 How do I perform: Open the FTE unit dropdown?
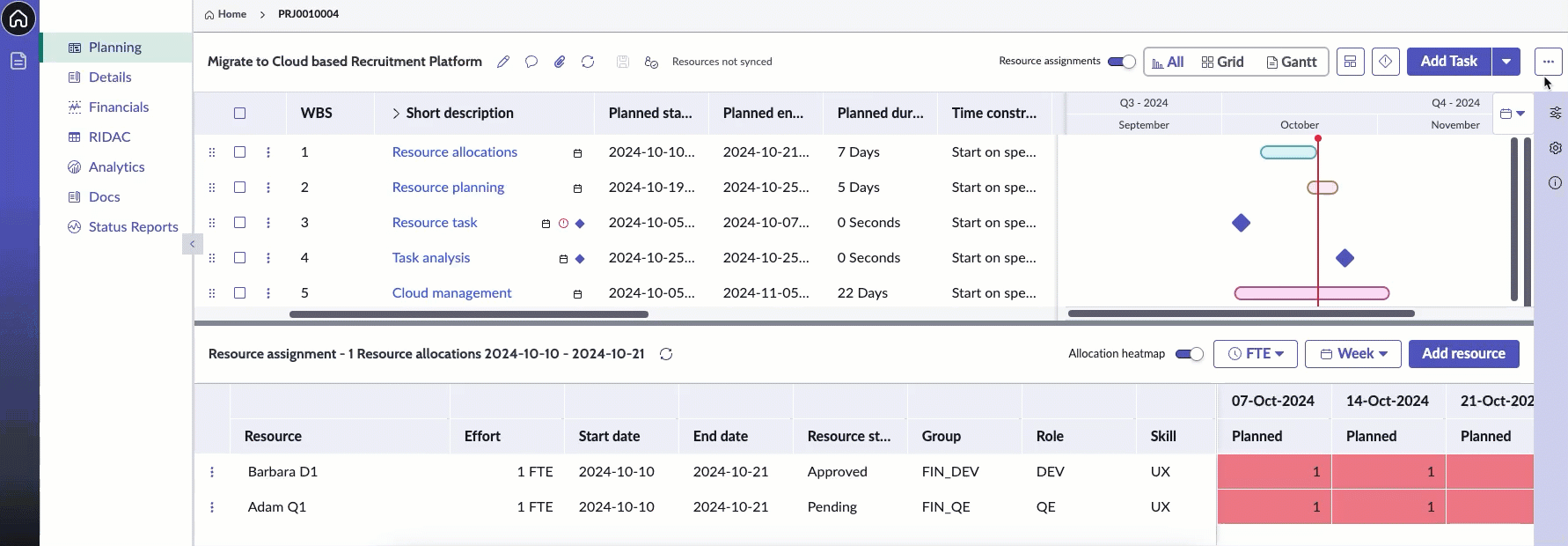point(1256,354)
